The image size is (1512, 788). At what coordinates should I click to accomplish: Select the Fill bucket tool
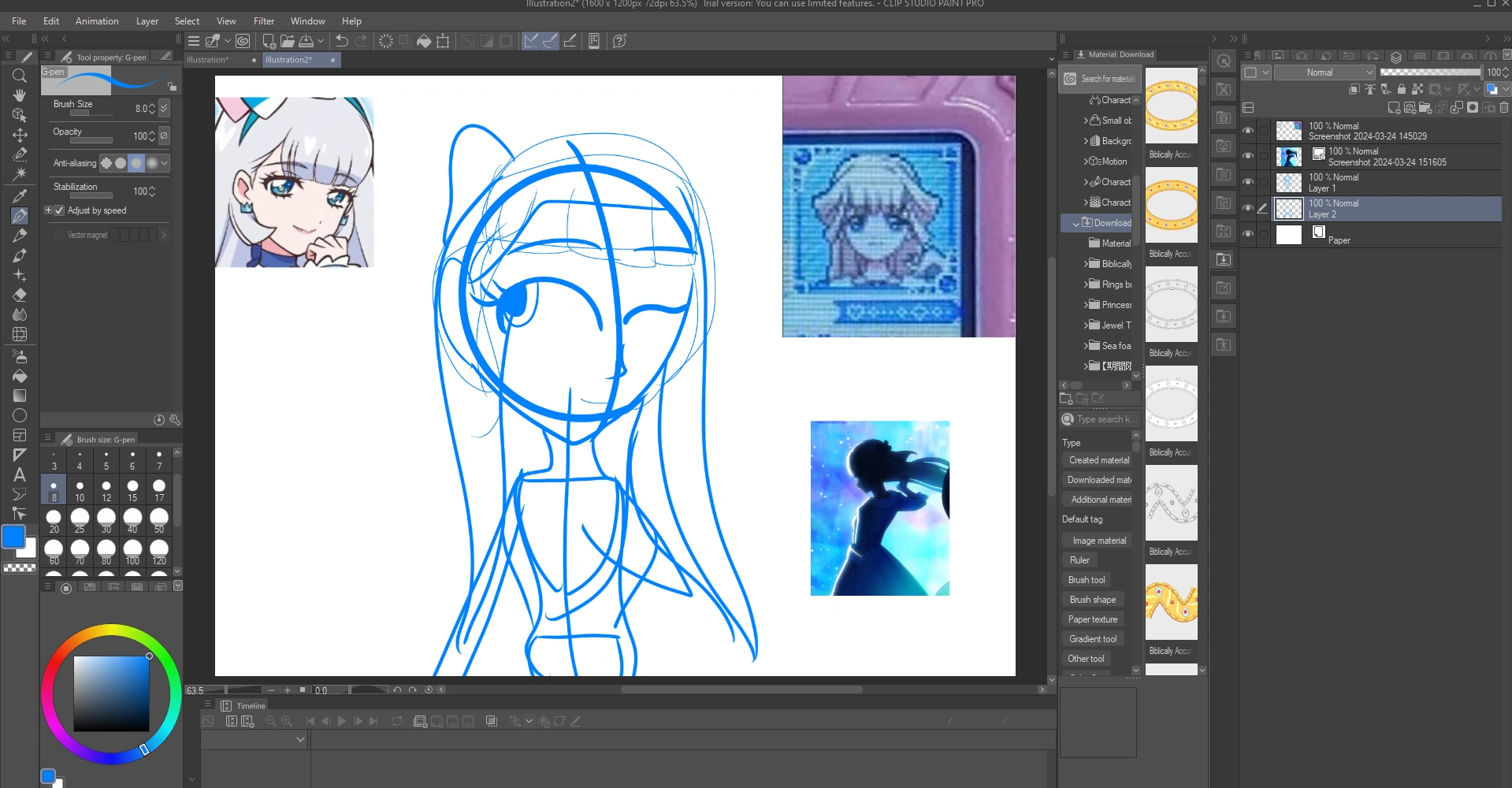click(20, 377)
